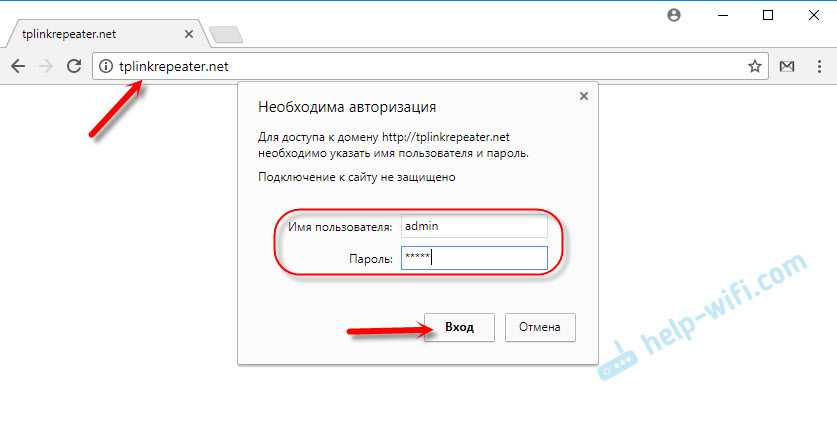Screen dimensions: 837x422
Task: Click the 'Пароль:' label
Action: click(371, 259)
